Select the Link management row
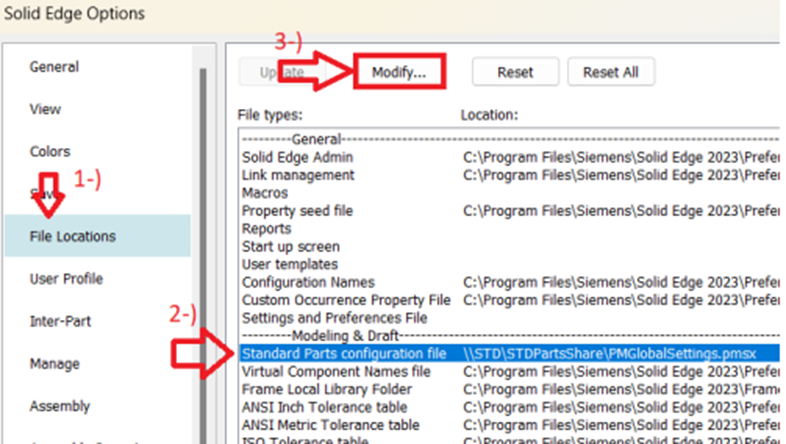This screenshot has height=444, width=786. pyautogui.click(x=509, y=175)
